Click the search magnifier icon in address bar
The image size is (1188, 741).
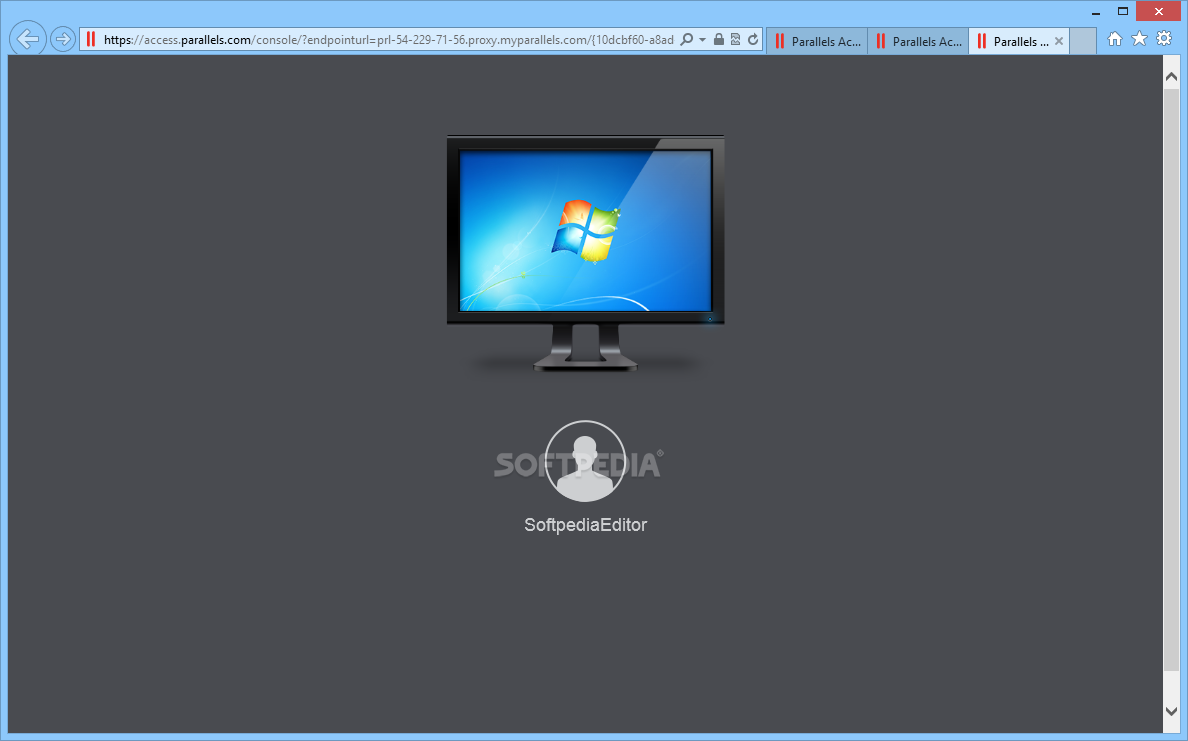(687, 39)
